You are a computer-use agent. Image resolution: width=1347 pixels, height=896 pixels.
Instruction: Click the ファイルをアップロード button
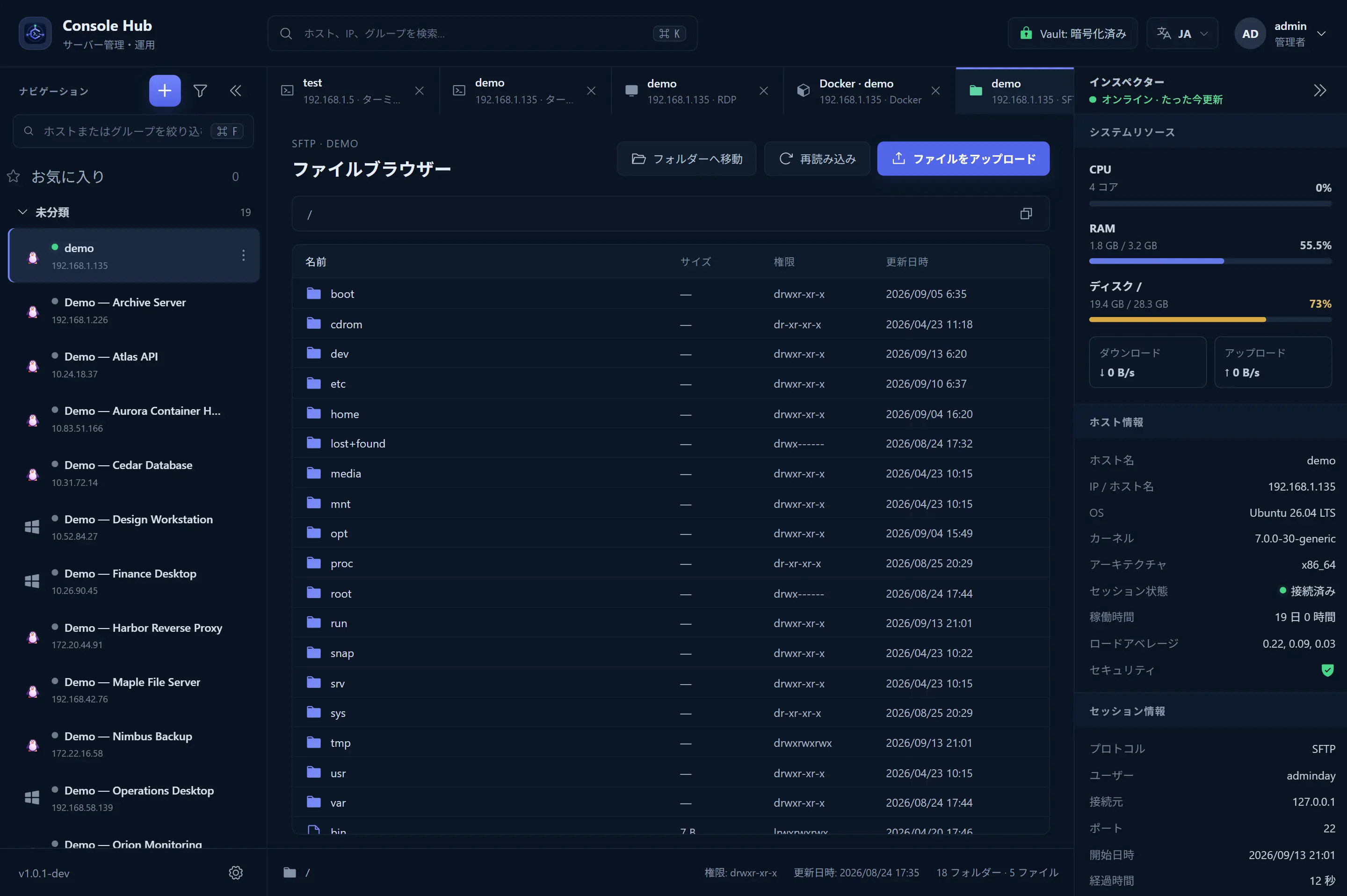point(963,158)
